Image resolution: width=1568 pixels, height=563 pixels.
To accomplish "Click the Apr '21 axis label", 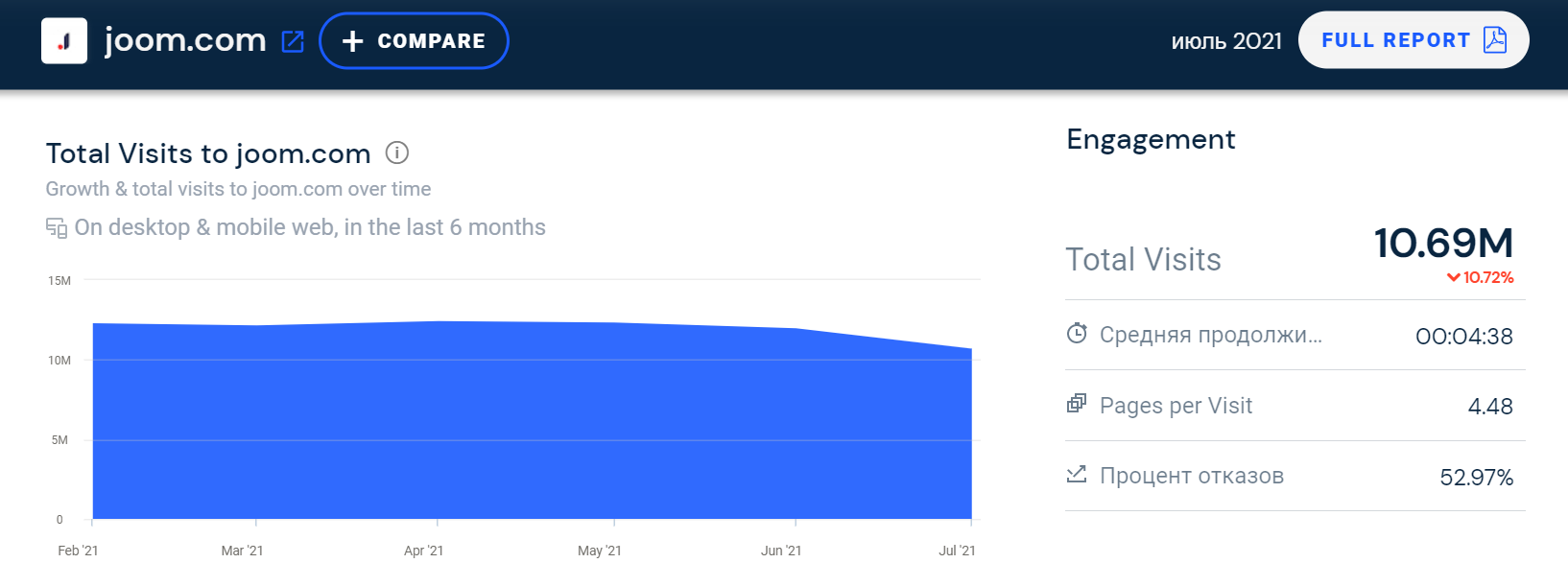I will pyautogui.click(x=423, y=551).
